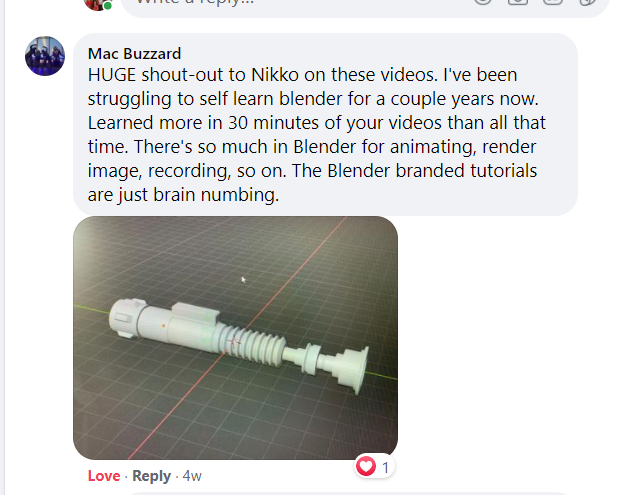Reply to Mac Buzzard's comment
622x495 pixels.
pos(151,476)
